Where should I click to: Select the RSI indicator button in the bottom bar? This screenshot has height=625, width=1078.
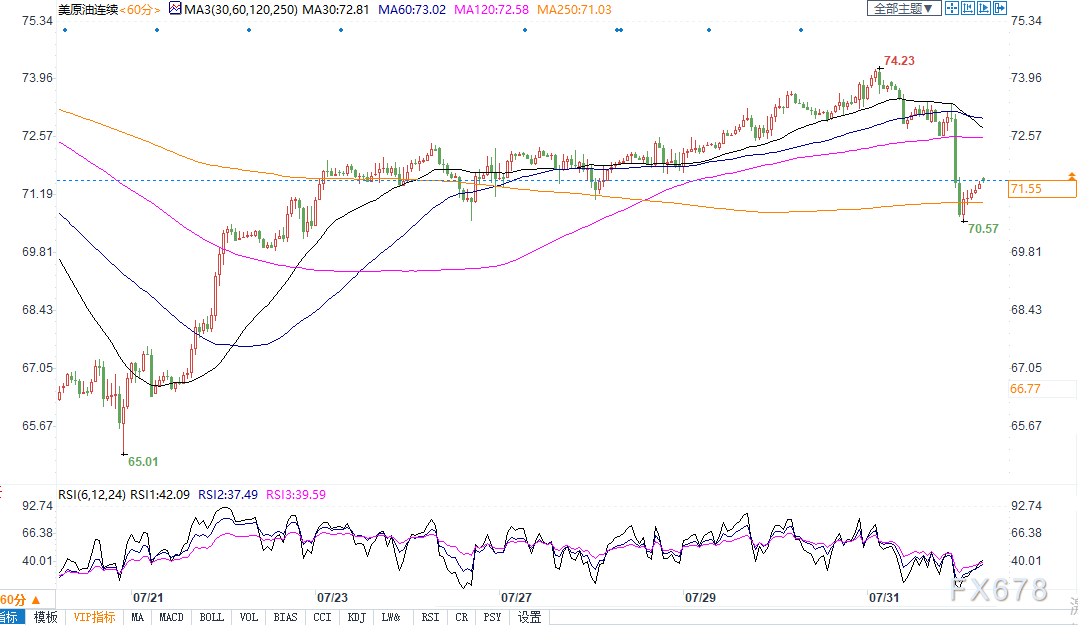(x=430, y=617)
